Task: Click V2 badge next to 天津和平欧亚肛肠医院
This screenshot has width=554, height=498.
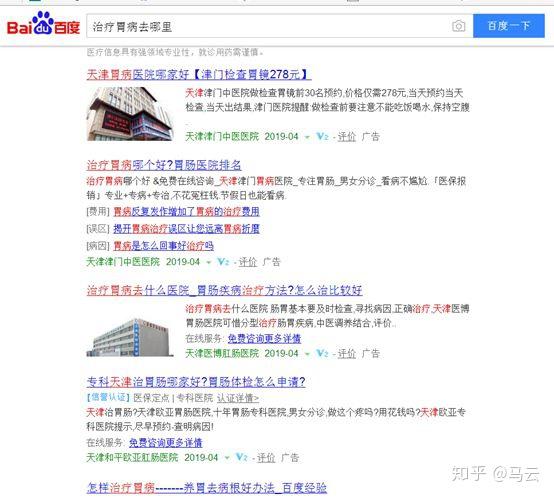Action: (242, 457)
